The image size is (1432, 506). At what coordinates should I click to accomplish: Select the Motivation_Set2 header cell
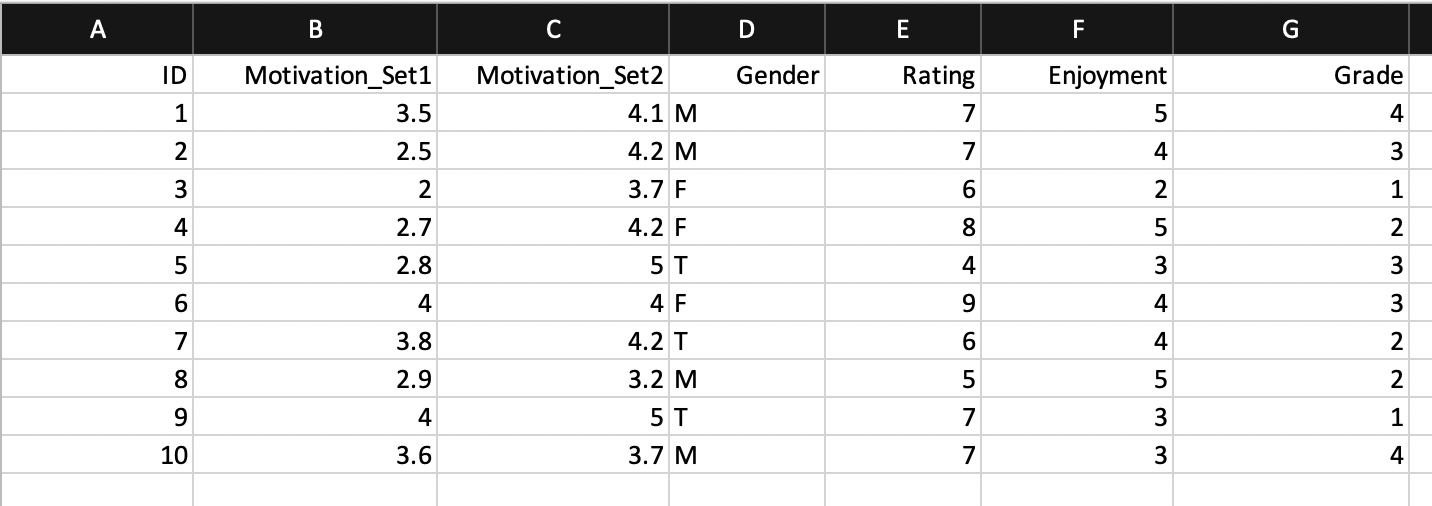pos(553,76)
